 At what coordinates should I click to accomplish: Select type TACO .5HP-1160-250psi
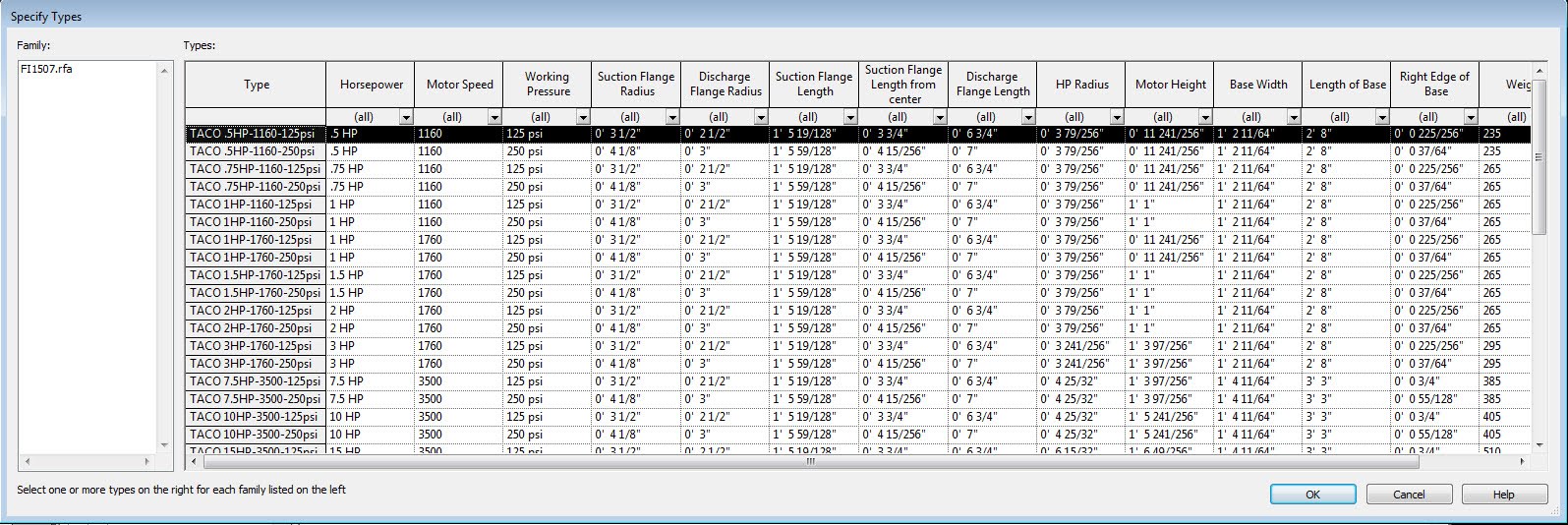256,151
